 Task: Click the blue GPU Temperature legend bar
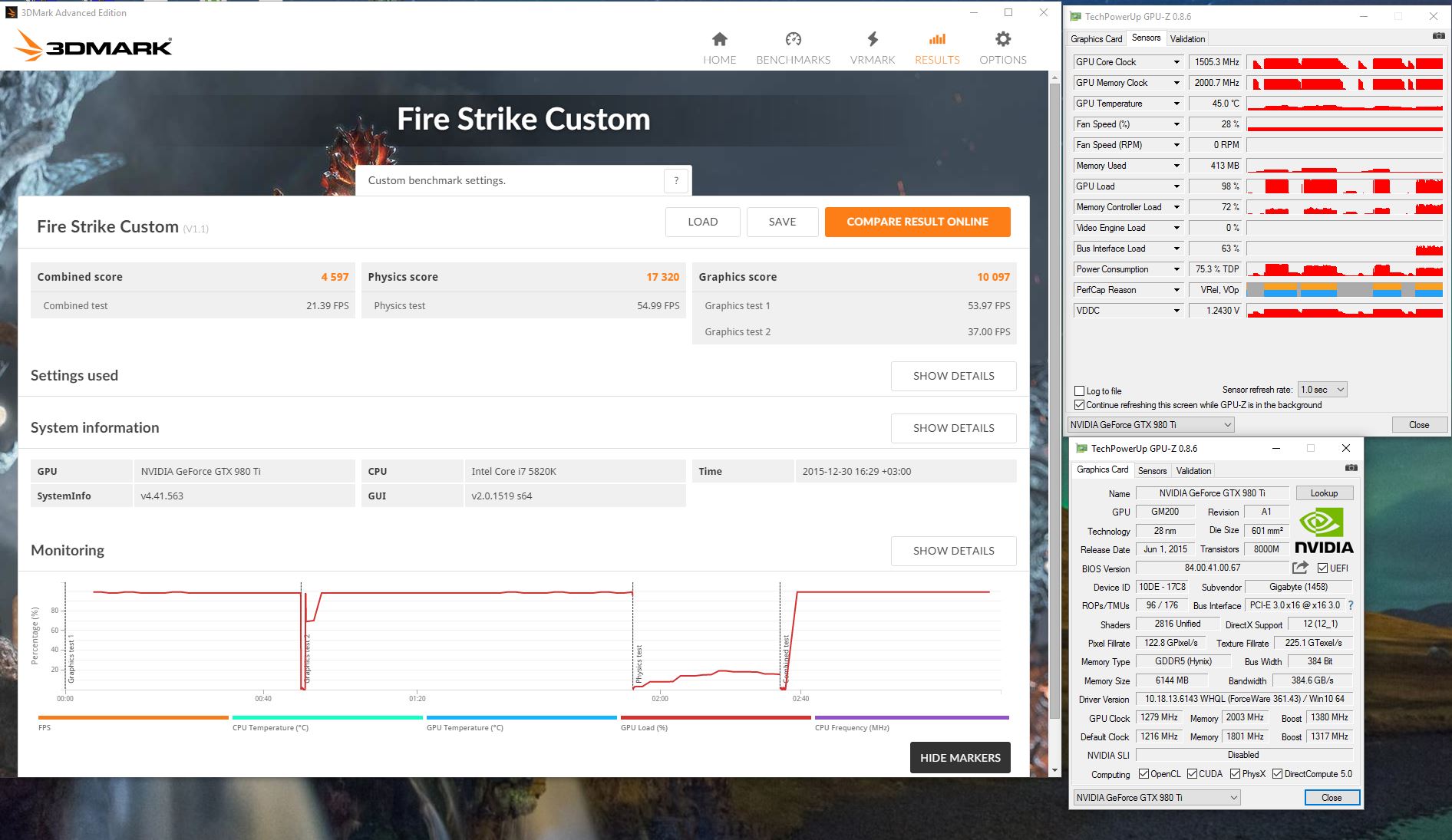pos(522,718)
